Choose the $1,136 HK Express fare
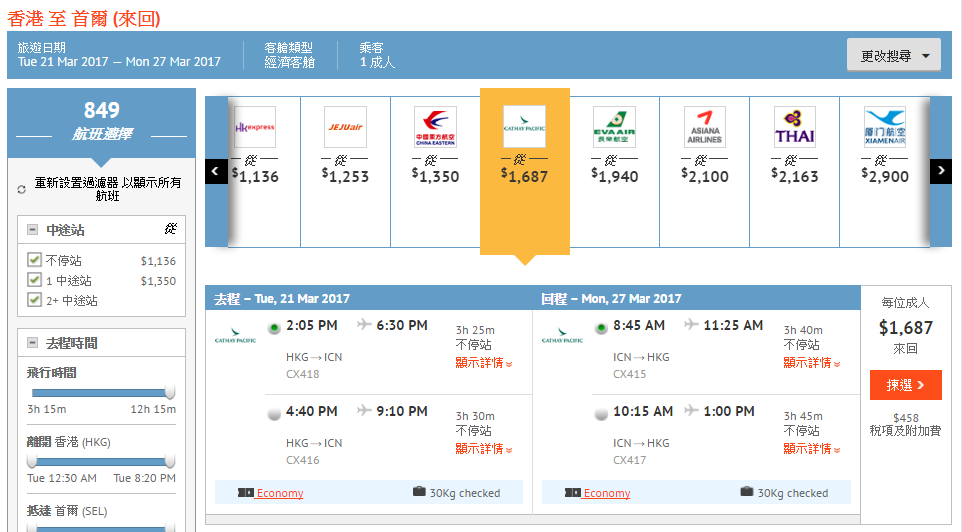The image size is (962, 532). [255, 176]
